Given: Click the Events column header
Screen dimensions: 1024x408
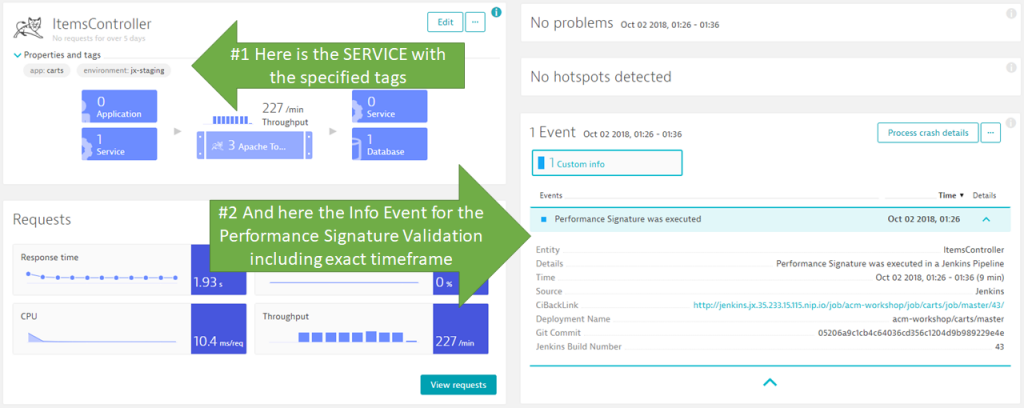Looking at the screenshot, I should click(x=551, y=195).
